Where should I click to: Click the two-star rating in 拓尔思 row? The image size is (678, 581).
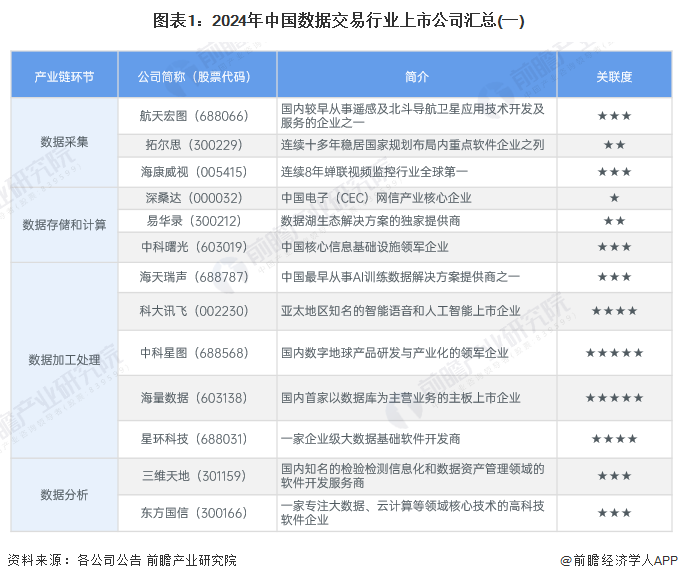[x=614, y=145]
